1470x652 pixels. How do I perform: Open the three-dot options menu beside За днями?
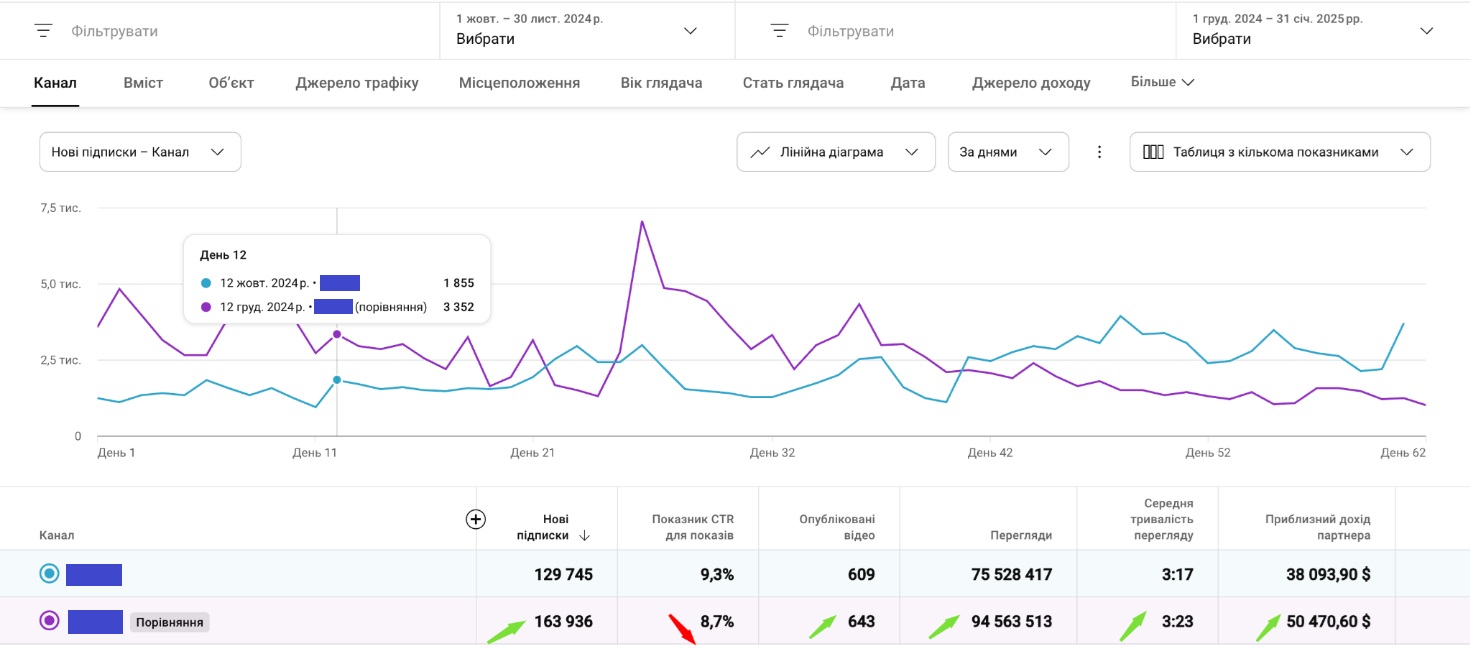1099,151
